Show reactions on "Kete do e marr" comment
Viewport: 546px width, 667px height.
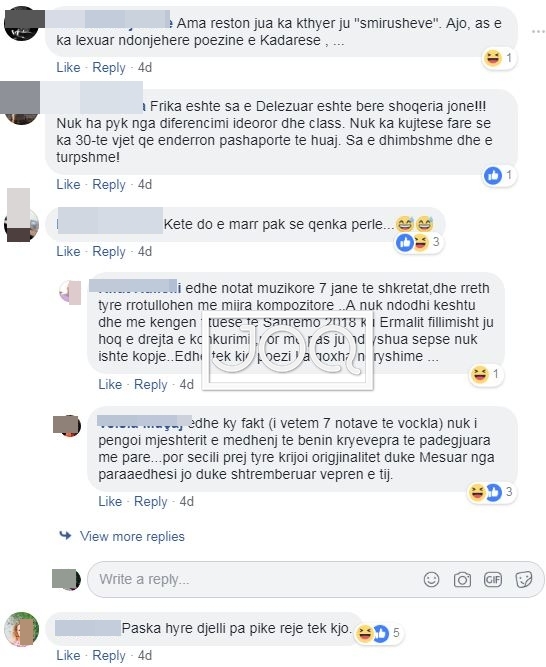[419, 242]
